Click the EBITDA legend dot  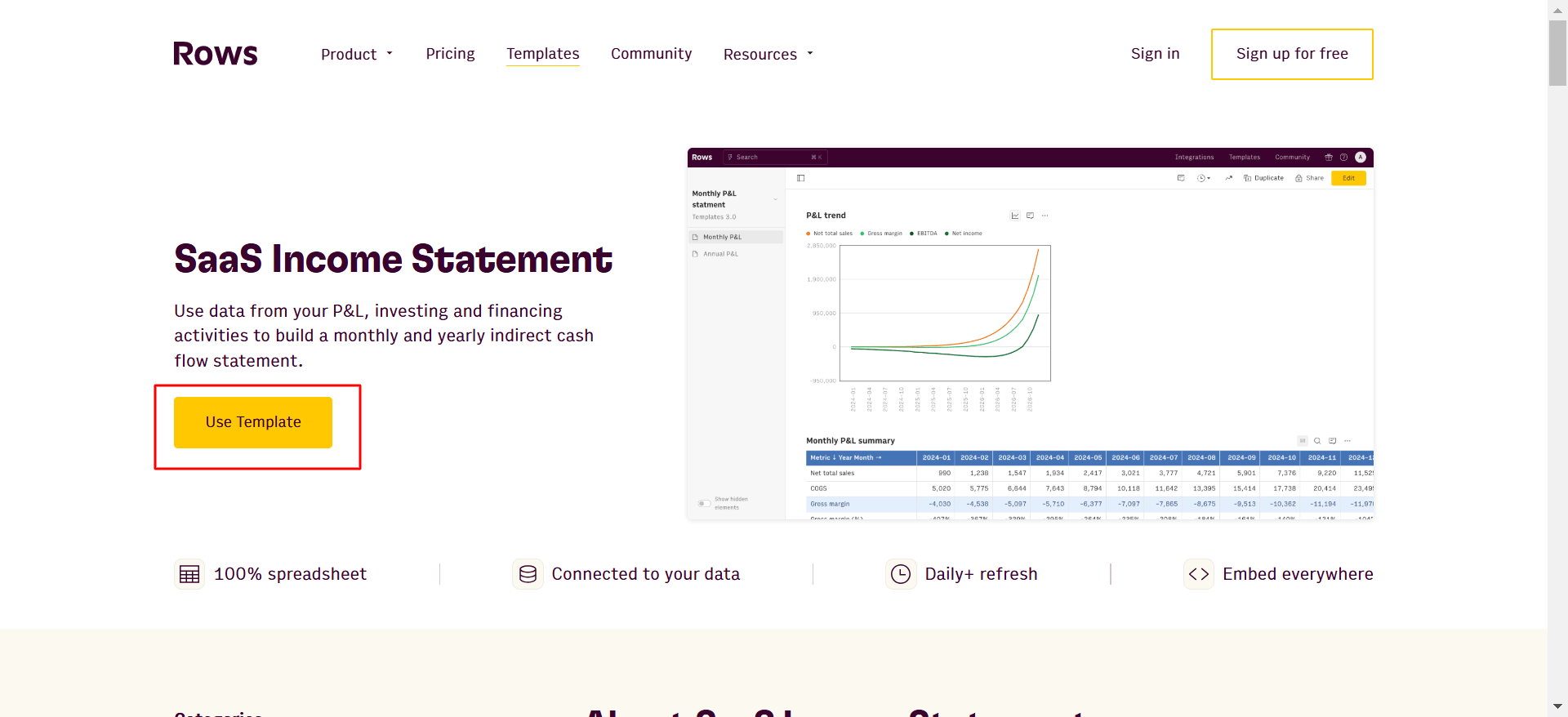[911, 234]
